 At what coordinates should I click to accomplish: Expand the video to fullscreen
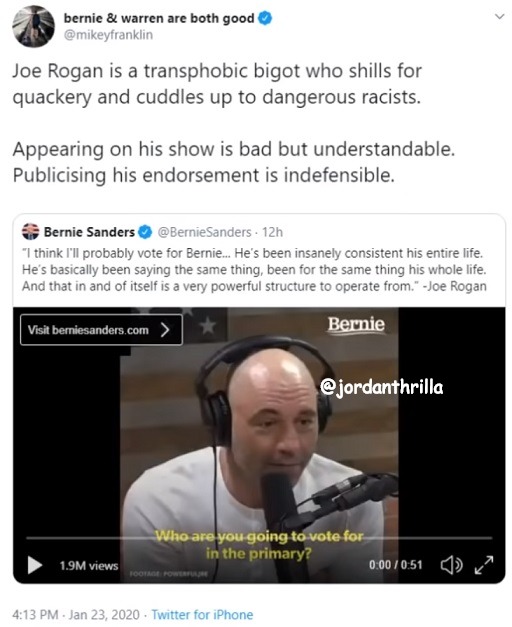(484, 565)
